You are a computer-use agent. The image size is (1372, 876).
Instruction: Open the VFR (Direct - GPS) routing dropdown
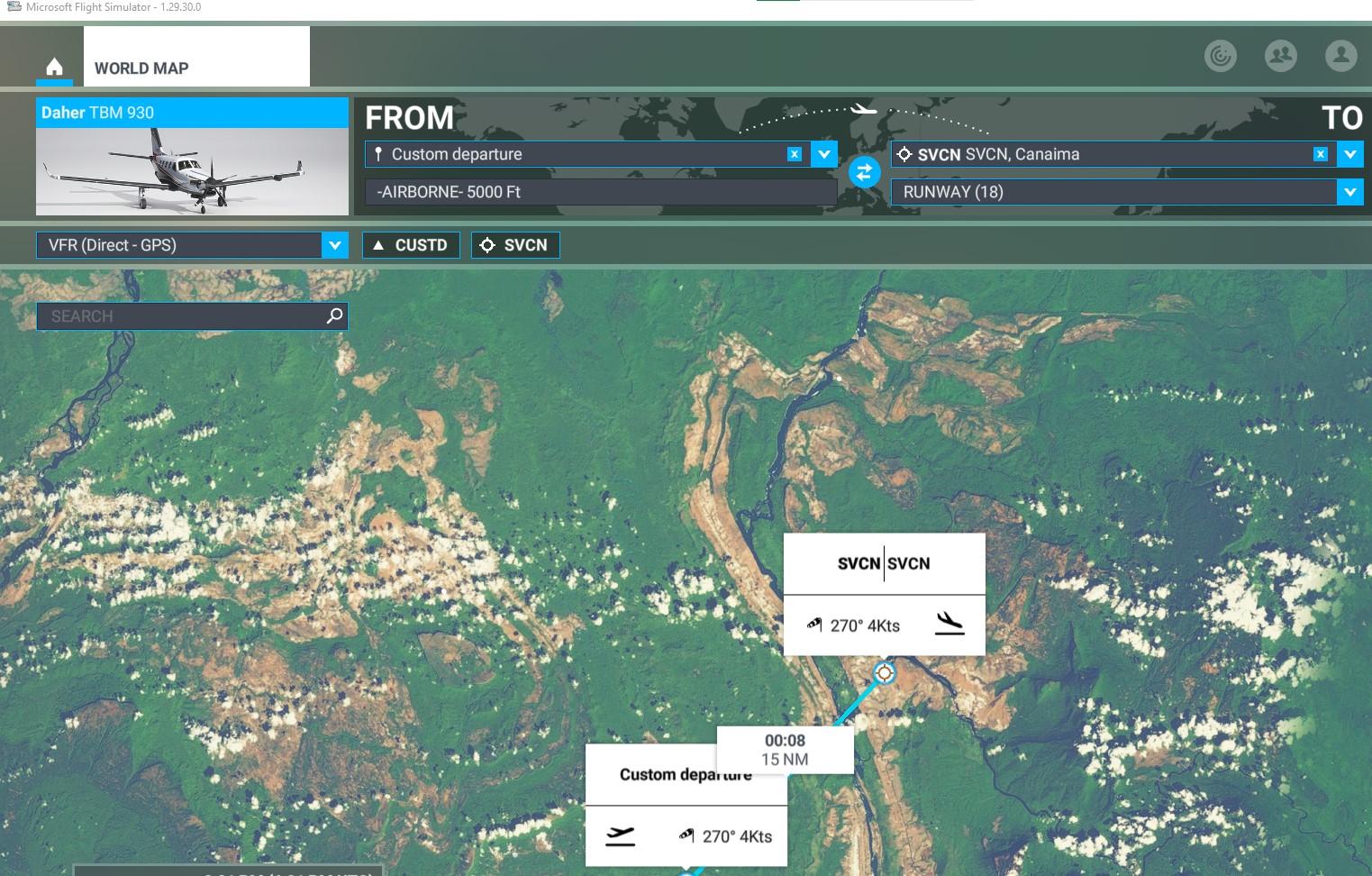pyautogui.click(x=334, y=245)
